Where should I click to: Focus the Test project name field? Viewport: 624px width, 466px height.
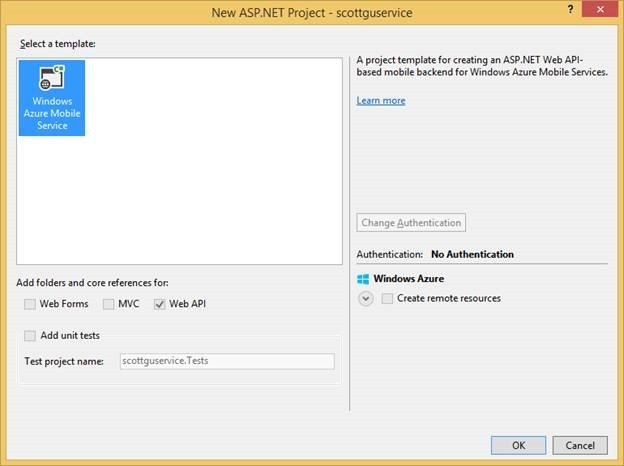click(x=225, y=361)
